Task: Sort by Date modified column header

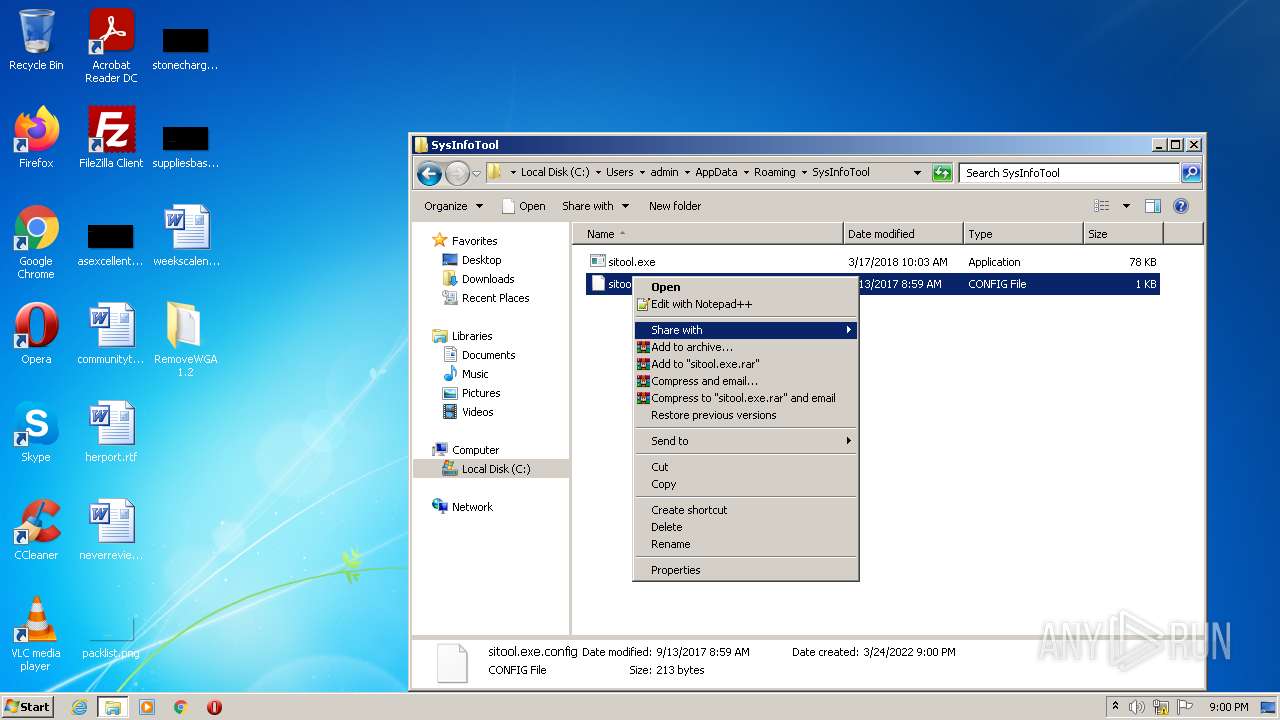Action: (904, 234)
